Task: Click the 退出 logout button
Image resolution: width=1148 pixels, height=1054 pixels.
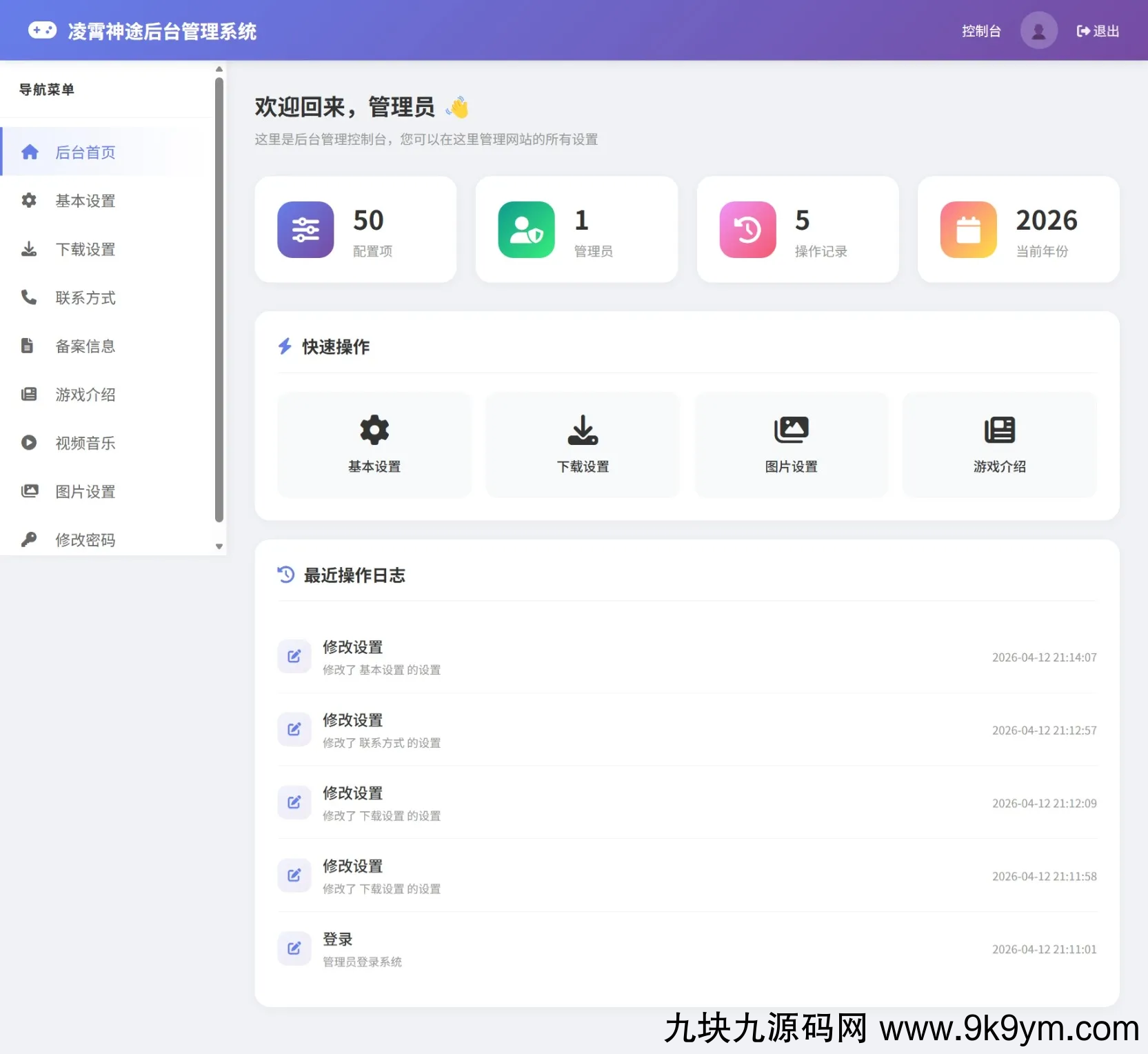Action: click(x=1098, y=31)
